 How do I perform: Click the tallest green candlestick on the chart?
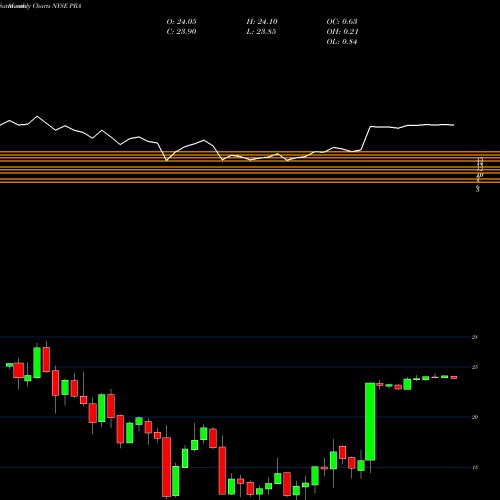tap(370, 422)
